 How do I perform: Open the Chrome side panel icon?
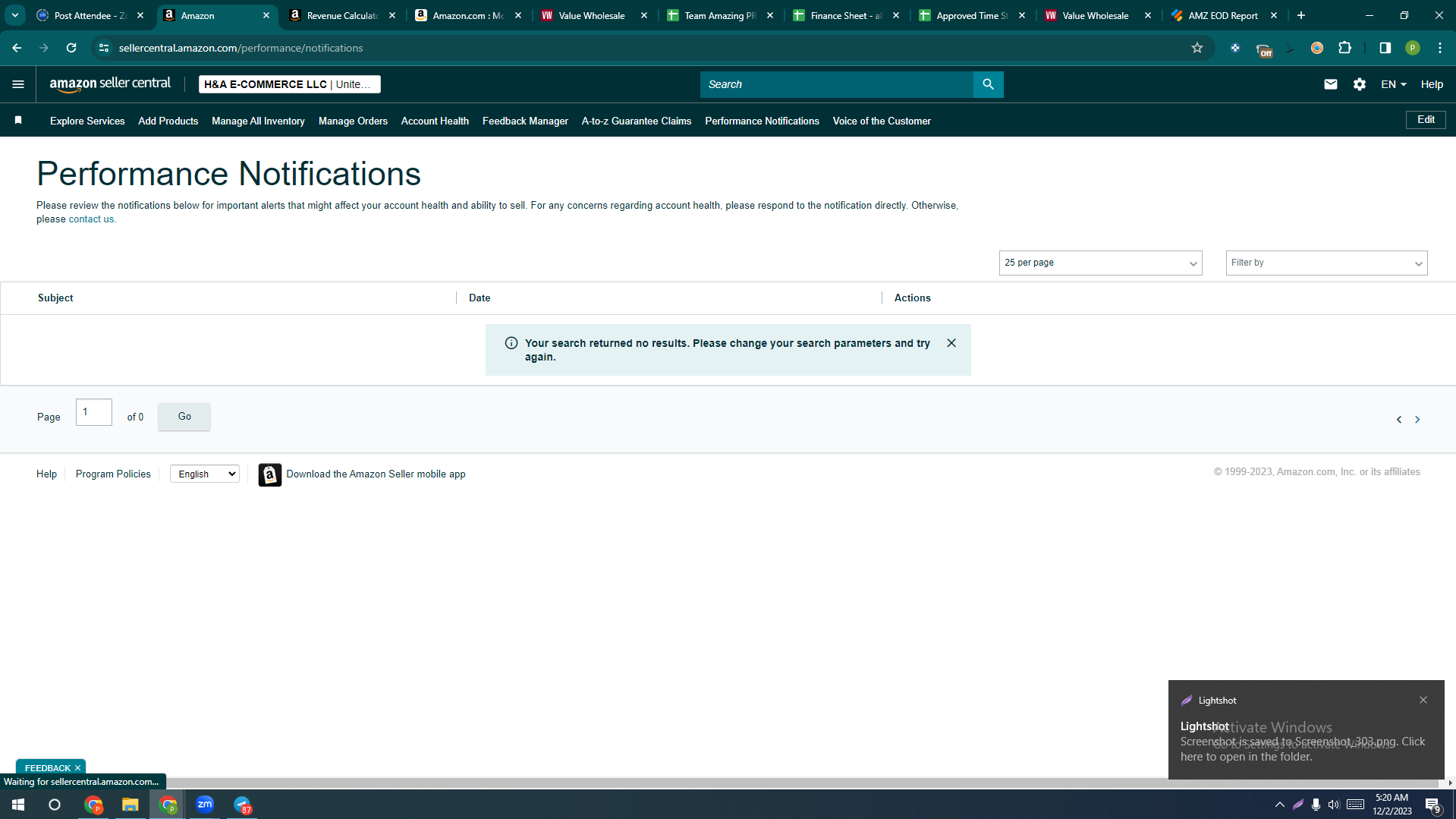coord(1385,48)
